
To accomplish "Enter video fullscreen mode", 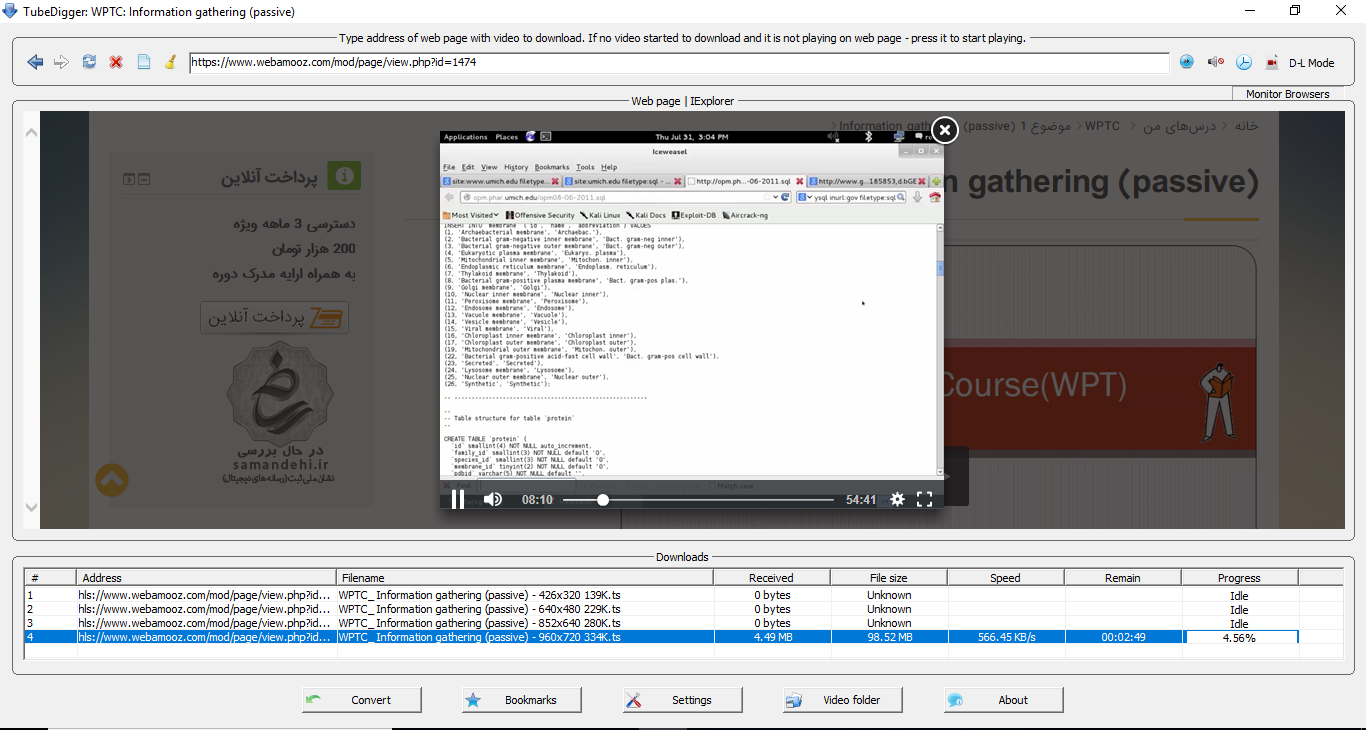I will [x=925, y=499].
